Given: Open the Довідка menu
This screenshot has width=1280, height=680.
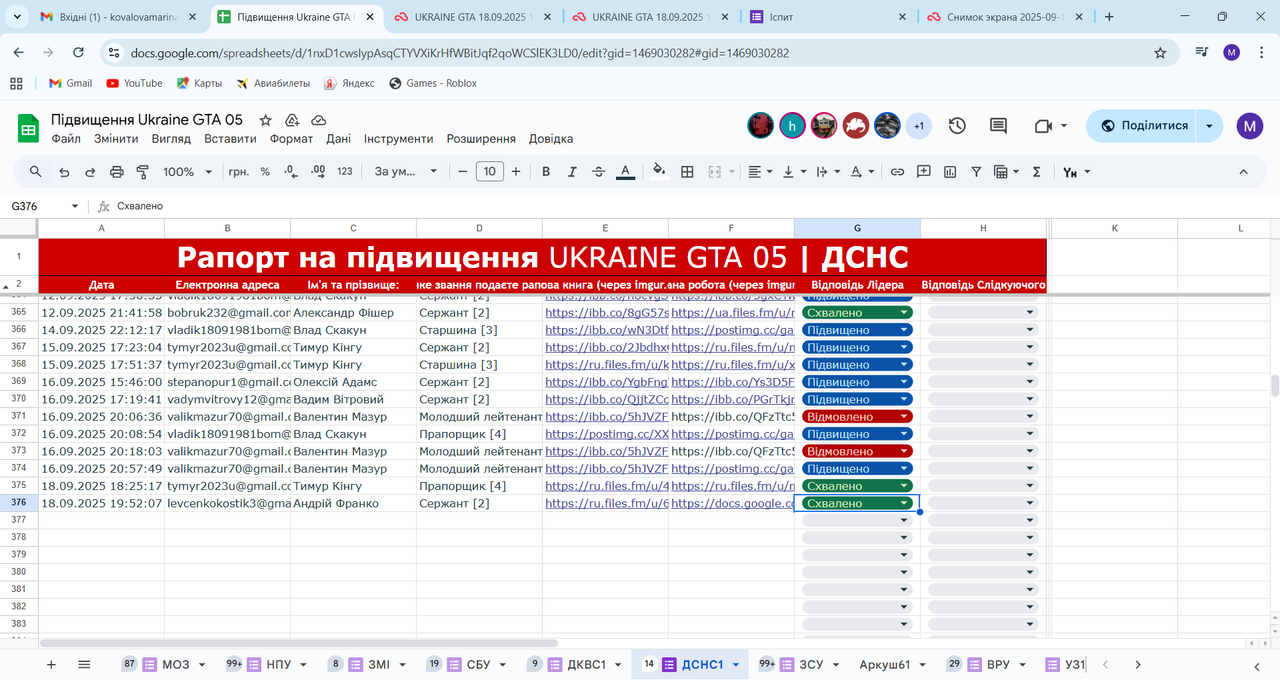Looking at the screenshot, I should pyautogui.click(x=551, y=139).
